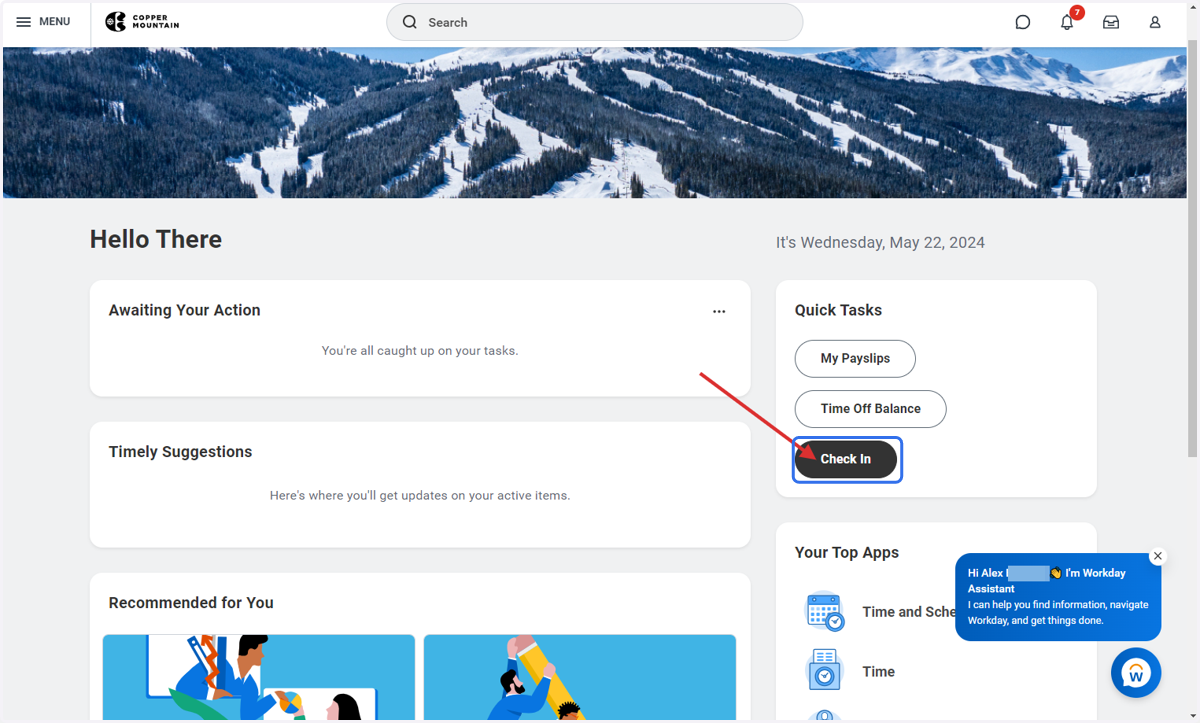Click the Quick Tasks heading
This screenshot has width=1200, height=723.
(838, 310)
